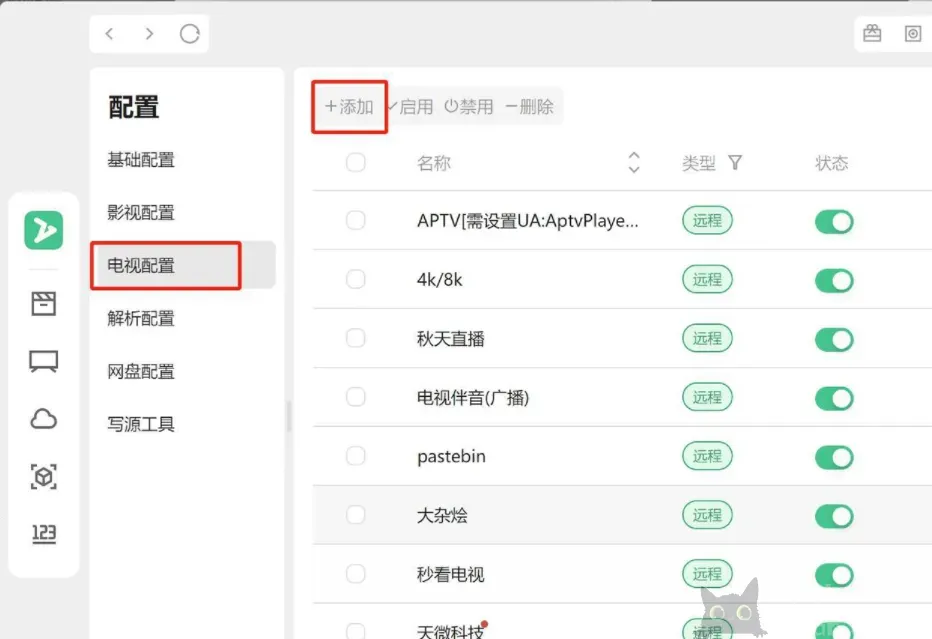Disable the 4k/8k status switch

point(834,280)
